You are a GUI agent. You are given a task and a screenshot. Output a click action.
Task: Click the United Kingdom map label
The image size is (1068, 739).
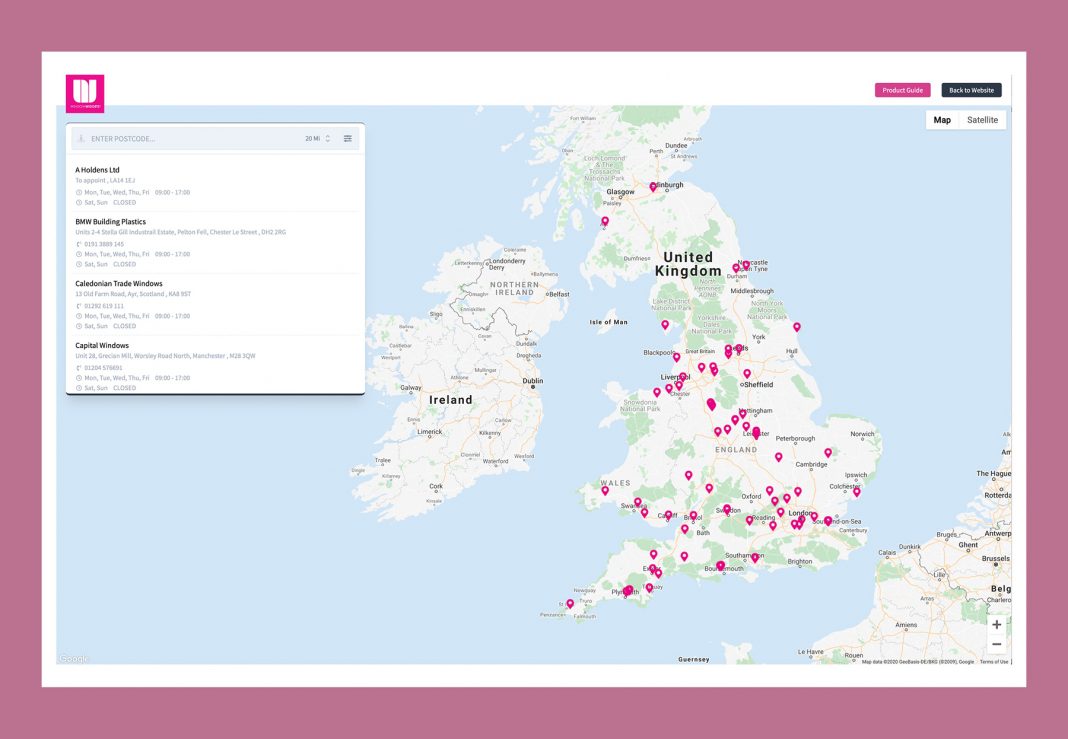tap(688, 264)
